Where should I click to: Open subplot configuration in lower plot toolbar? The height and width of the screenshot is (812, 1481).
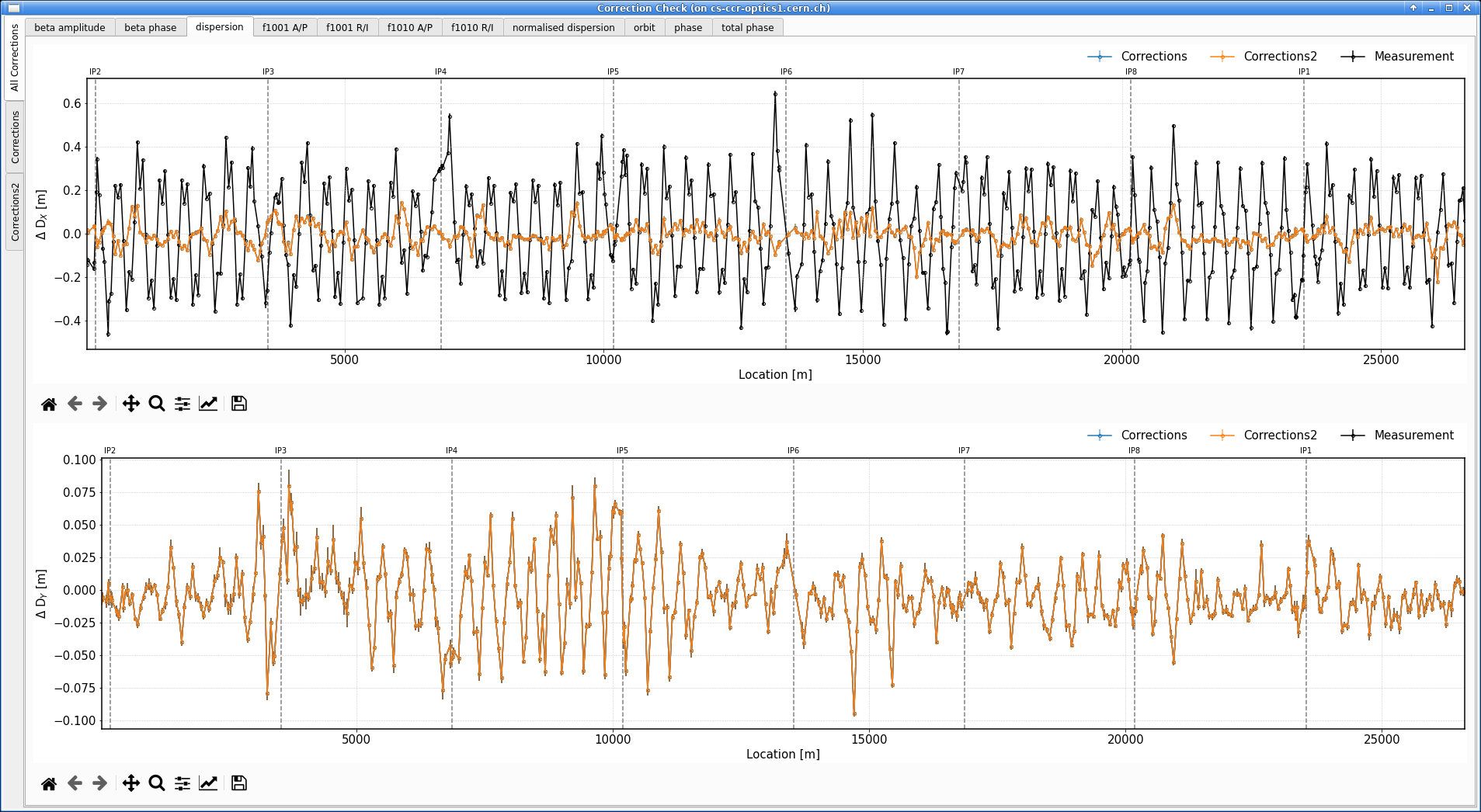click(x=183, y=783)
